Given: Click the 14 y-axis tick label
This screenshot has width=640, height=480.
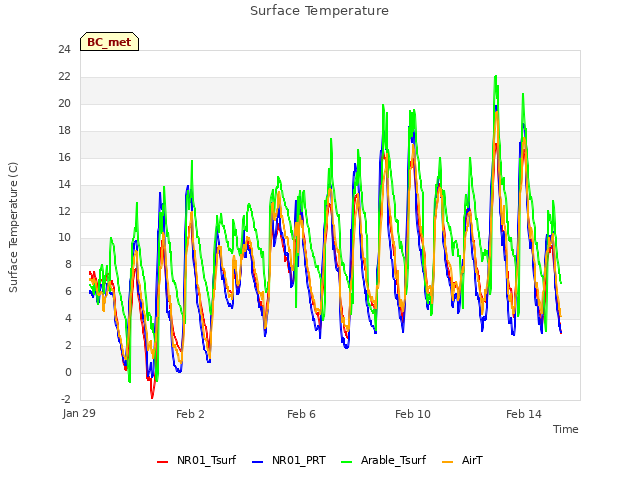Looking at the screenshot, I should tap(64, 184).
